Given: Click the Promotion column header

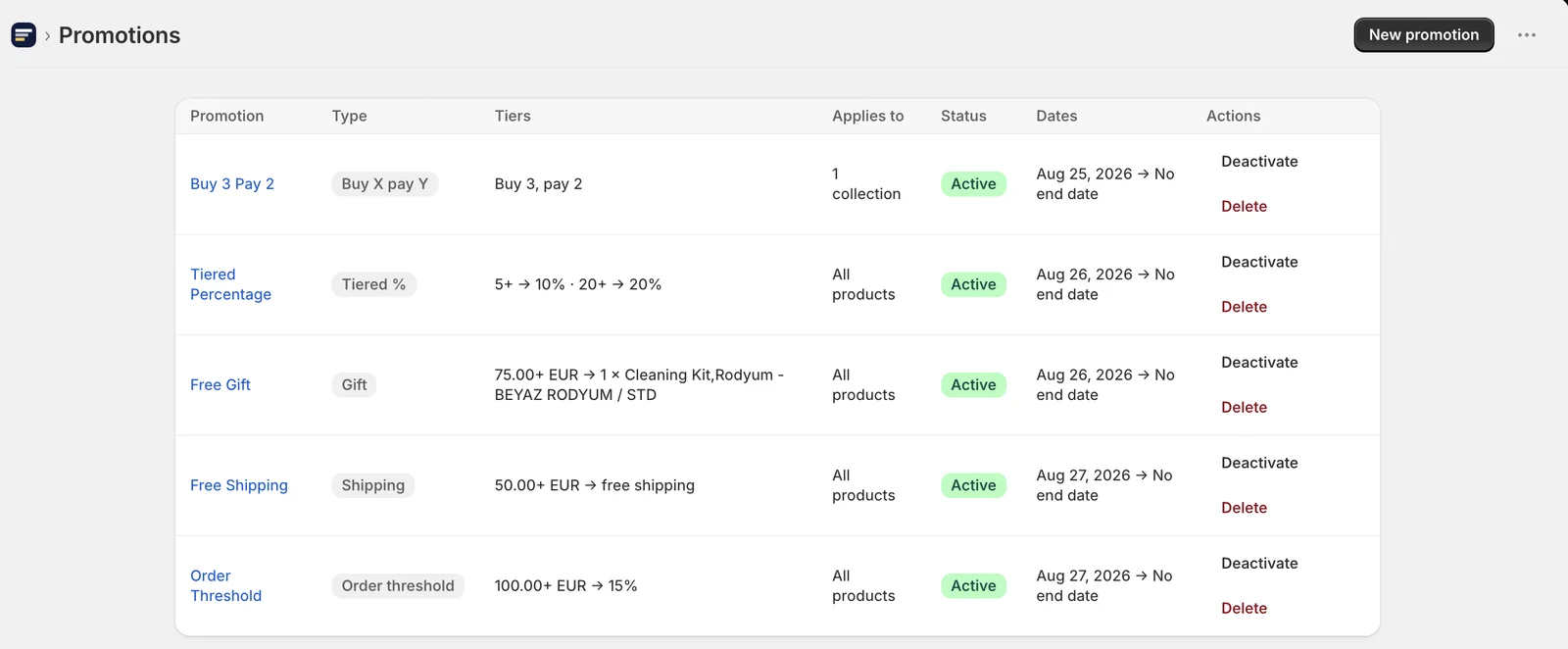Looking at the screenshot, I should [227, 116].
